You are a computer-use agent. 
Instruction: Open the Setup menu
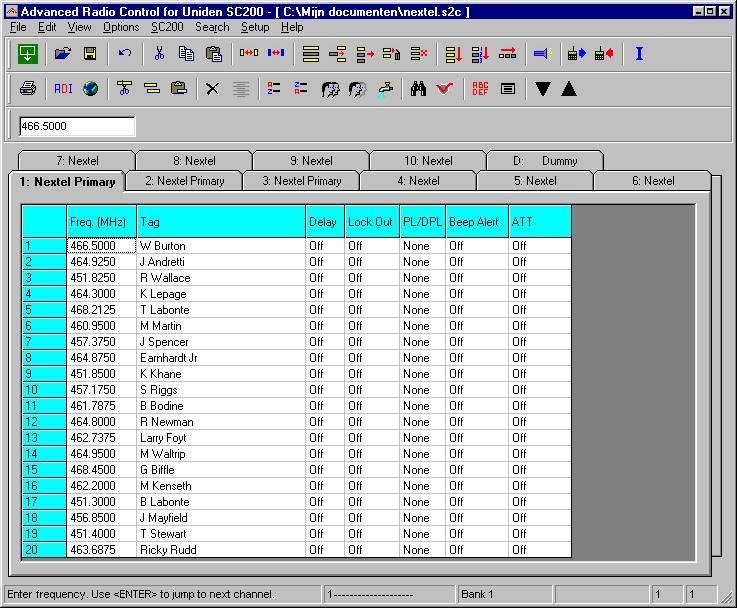[x=255, y=27]
